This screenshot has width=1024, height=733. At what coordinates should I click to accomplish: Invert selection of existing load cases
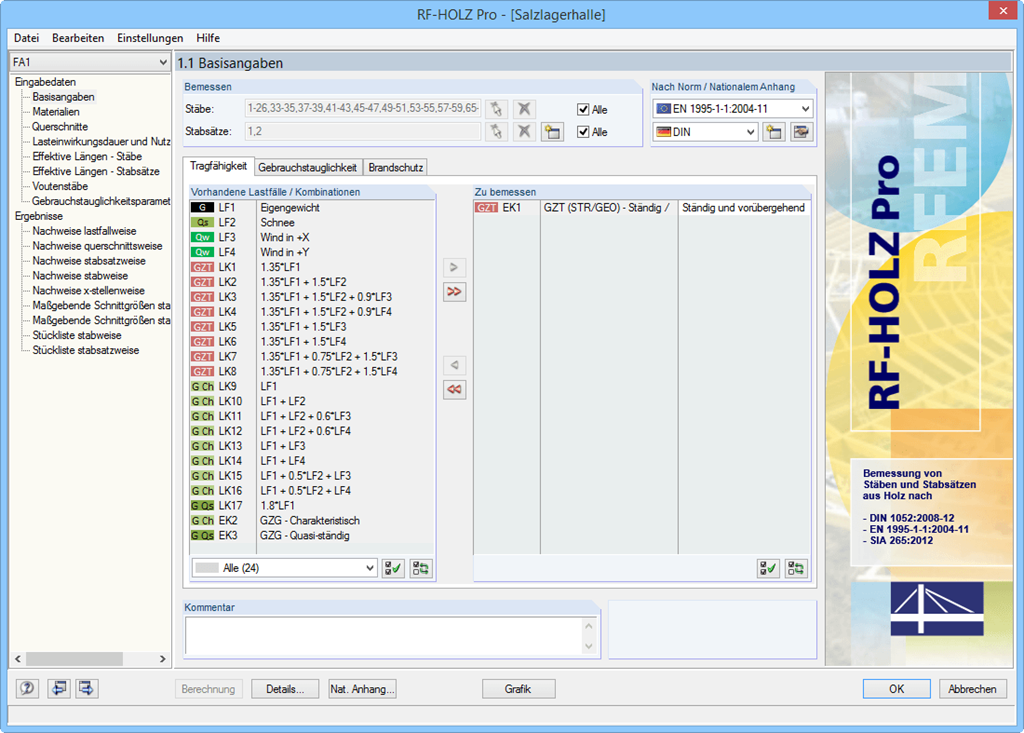421,568
